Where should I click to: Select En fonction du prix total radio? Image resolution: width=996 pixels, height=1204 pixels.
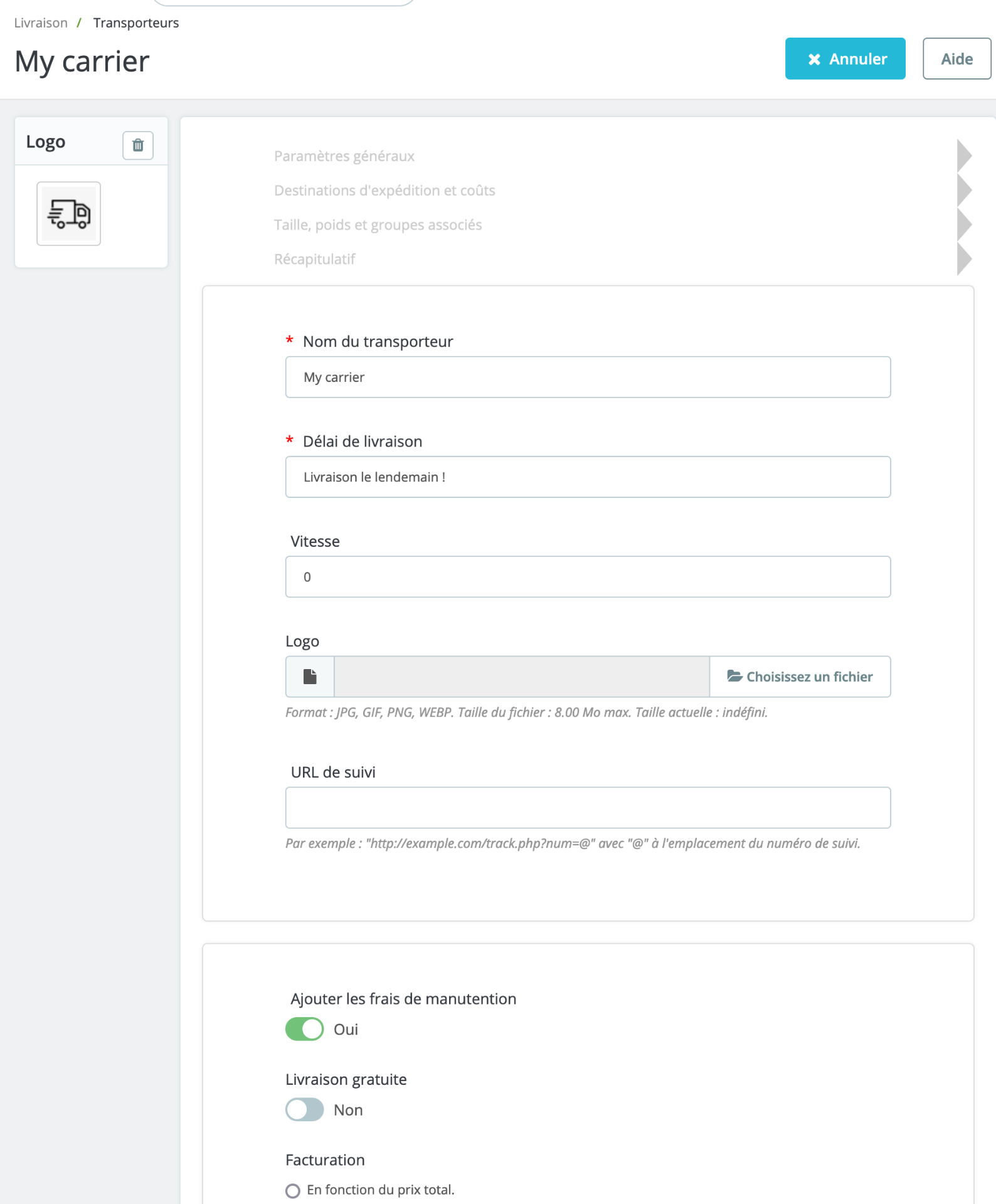click(293, 1190)
